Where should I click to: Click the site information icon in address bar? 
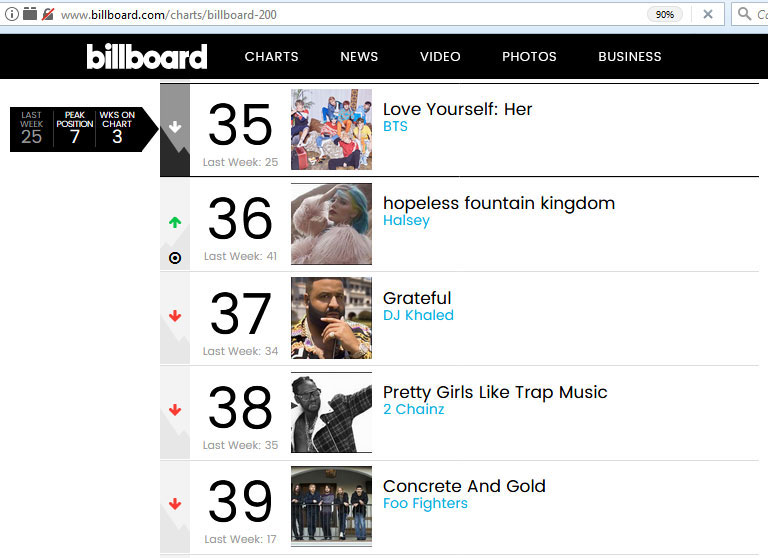pos(12,14)
